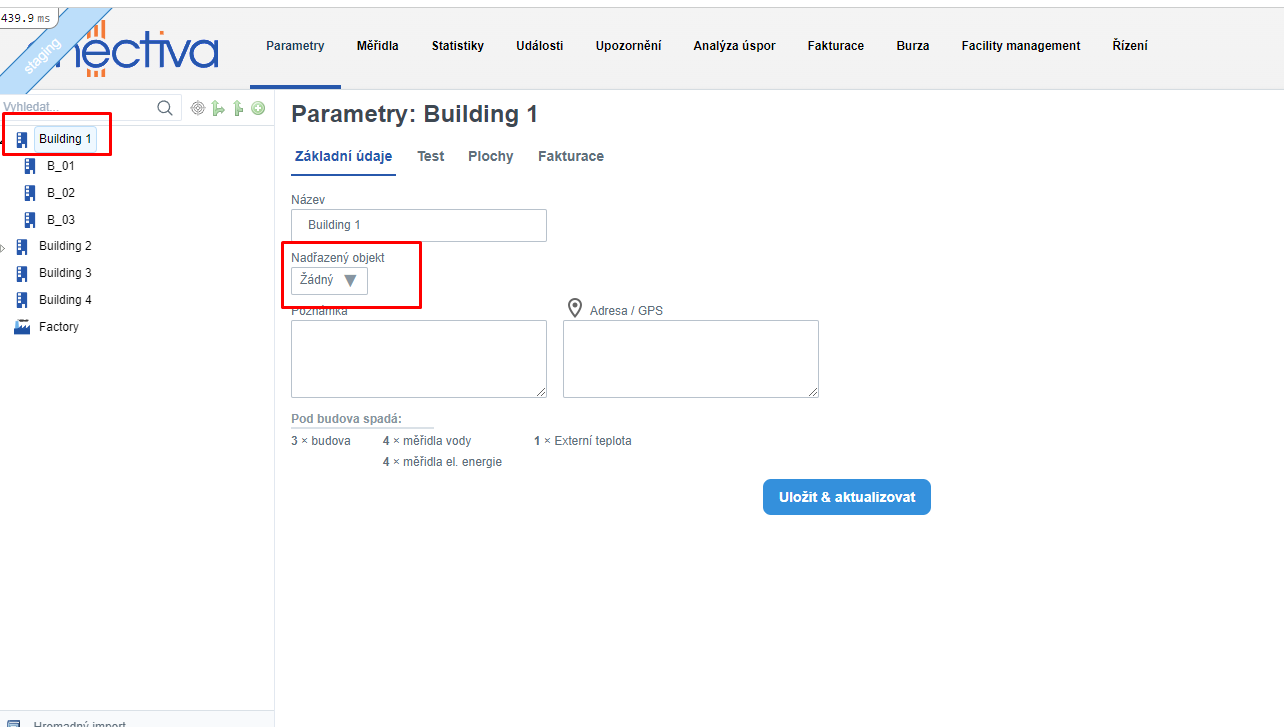This screenshot has height=727, width=1284.
Task: Click the green branching arrow icon
Action: (217, 108)
